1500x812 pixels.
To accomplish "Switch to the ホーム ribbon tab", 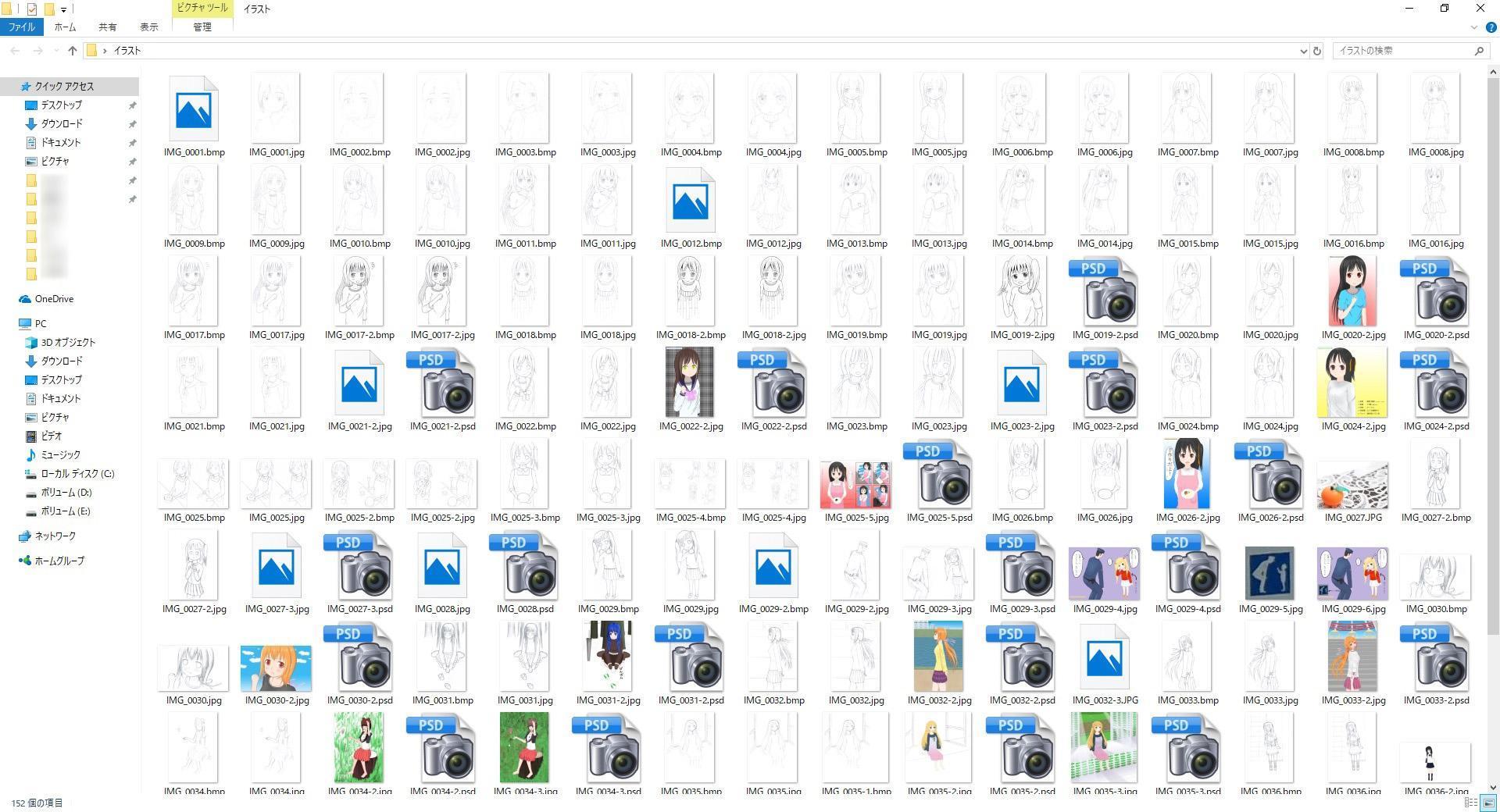I will point(65,27).
